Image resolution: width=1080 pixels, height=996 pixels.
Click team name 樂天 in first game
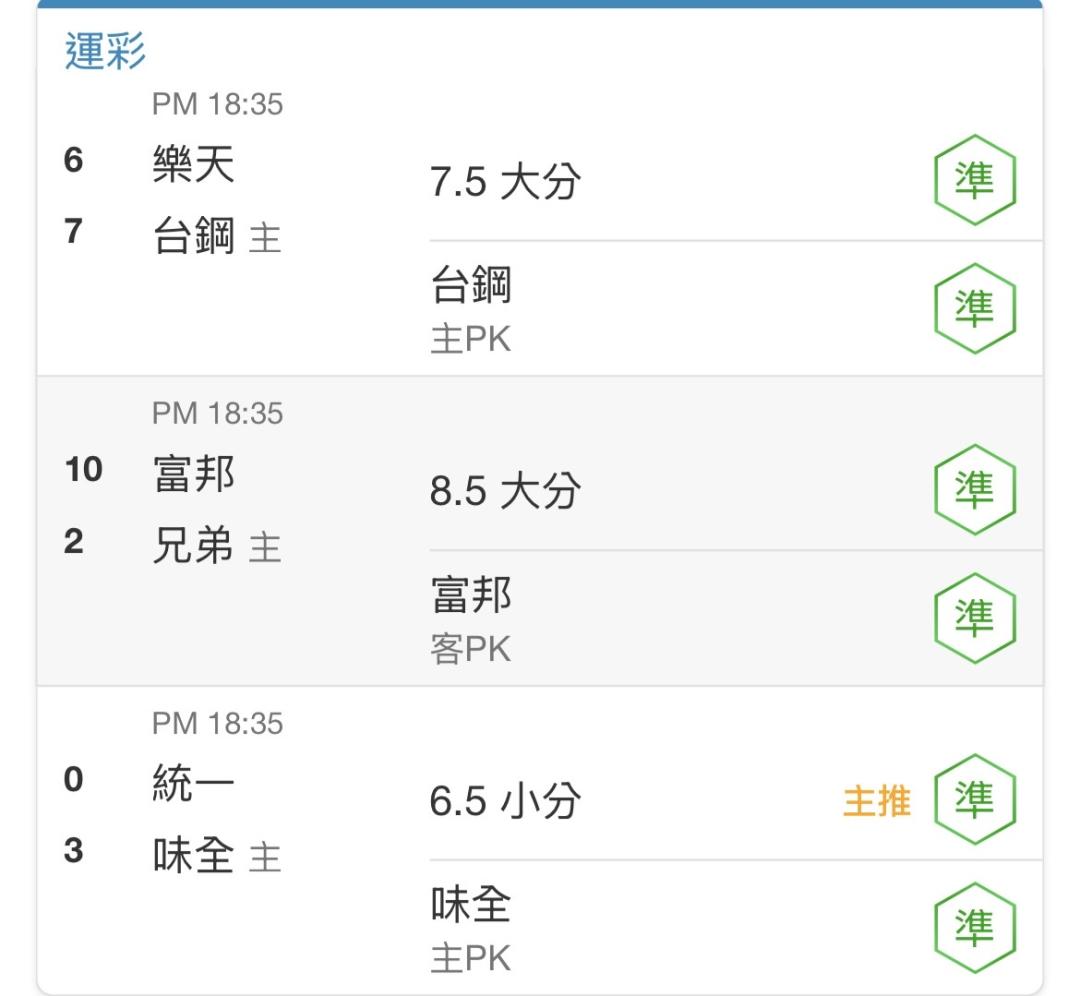click(194, 164)
